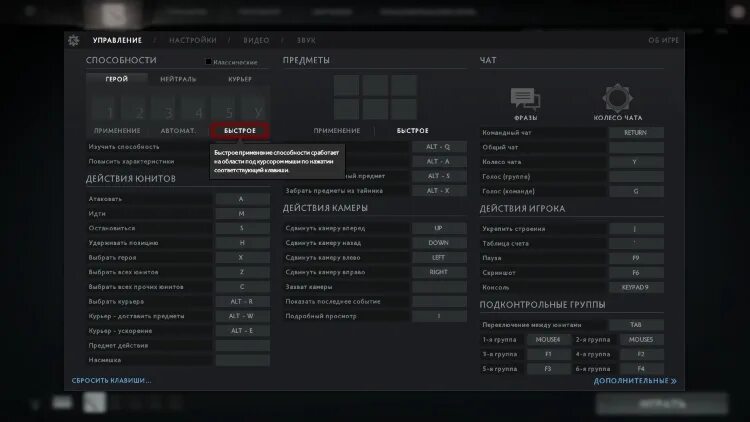
Task: Select the top-middle item slot
Action: (375, 86)
